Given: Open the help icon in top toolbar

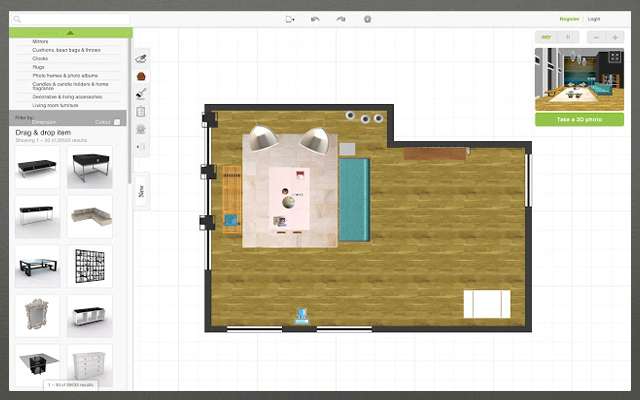Looking at the screenshot, I should click(x=367, y=19).
